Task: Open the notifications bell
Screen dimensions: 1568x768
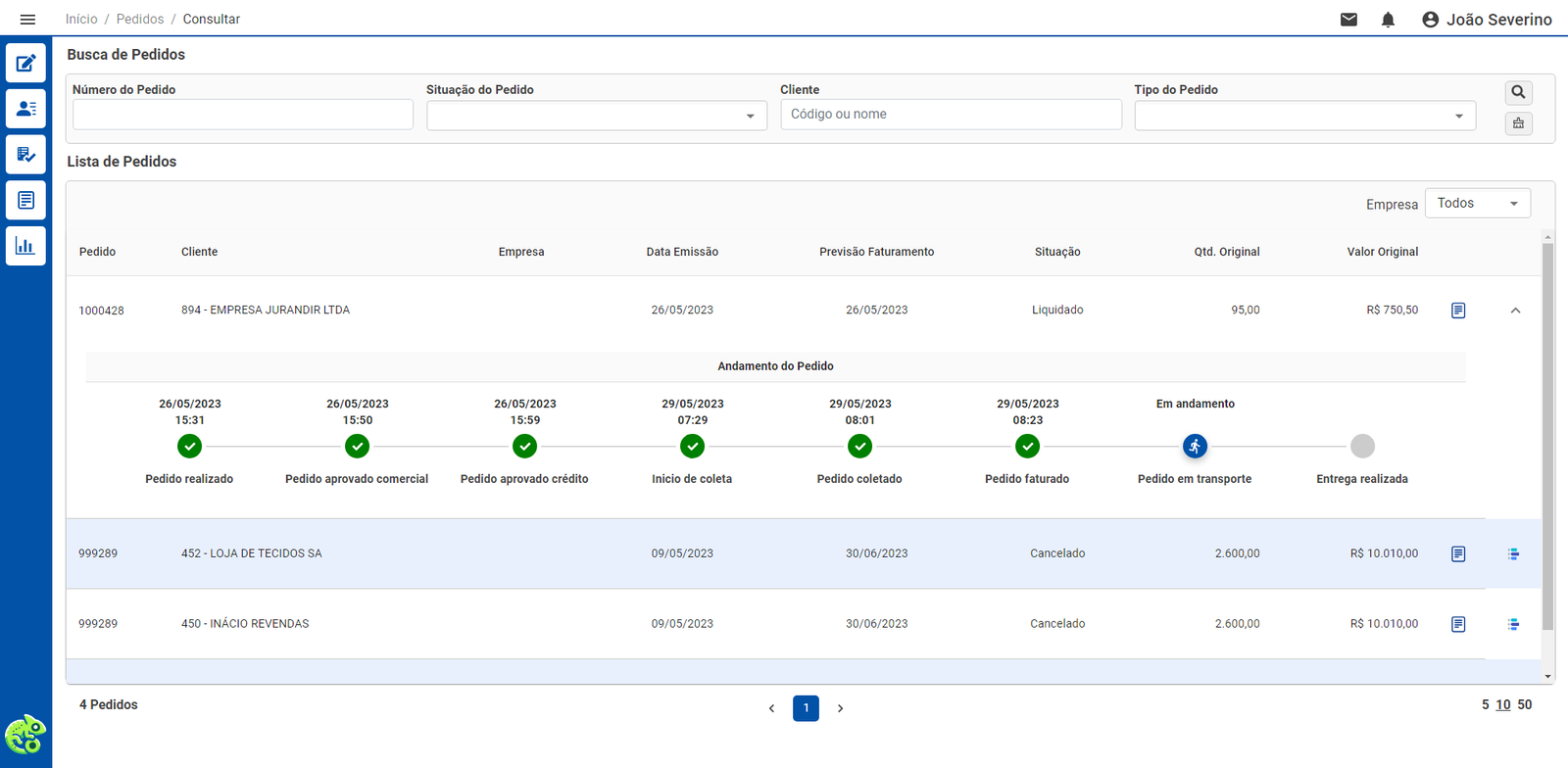Action: point(1388,20)
